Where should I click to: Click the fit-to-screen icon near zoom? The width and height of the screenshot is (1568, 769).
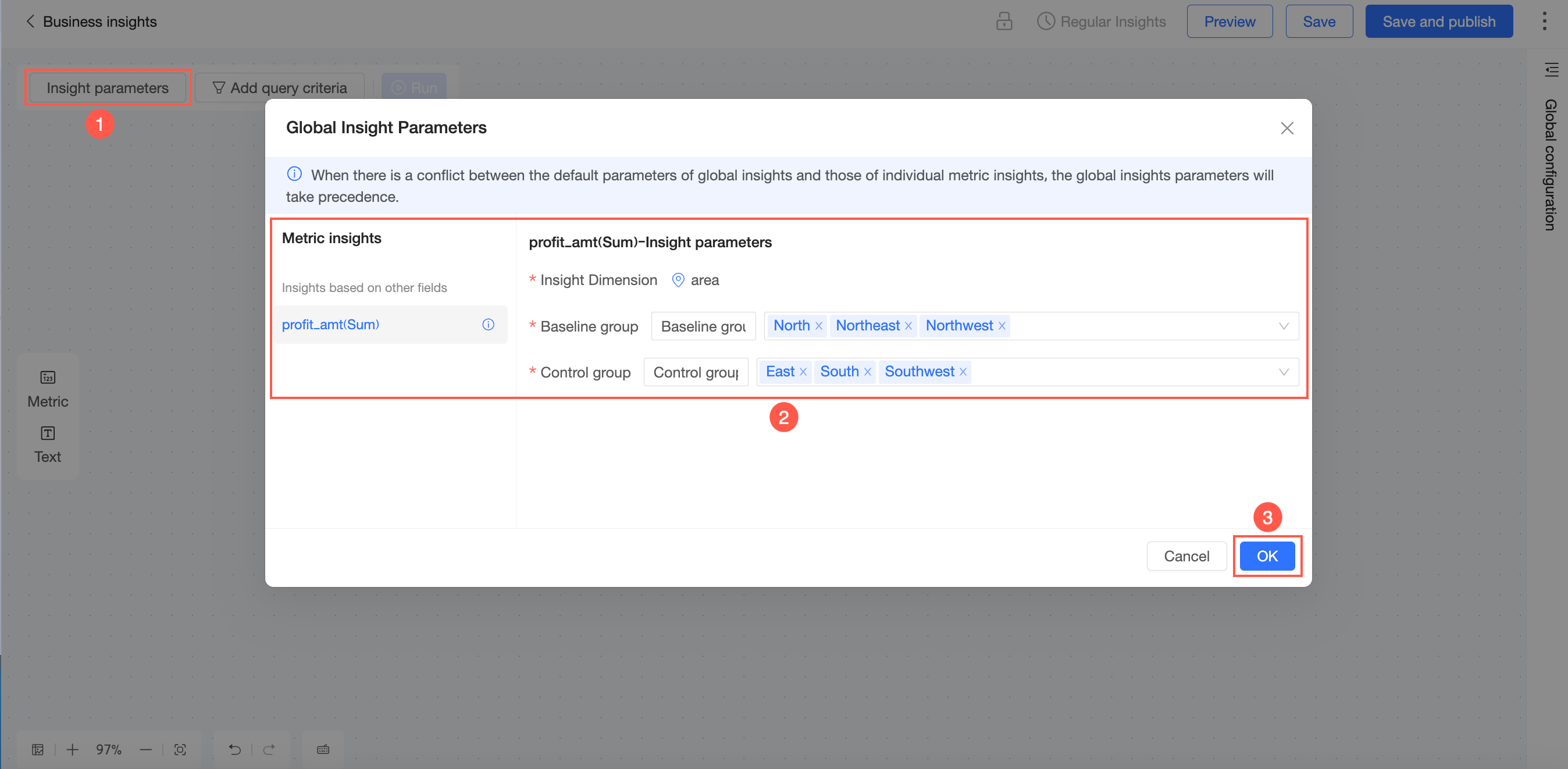pyautogui.click(x=180, y=750)
